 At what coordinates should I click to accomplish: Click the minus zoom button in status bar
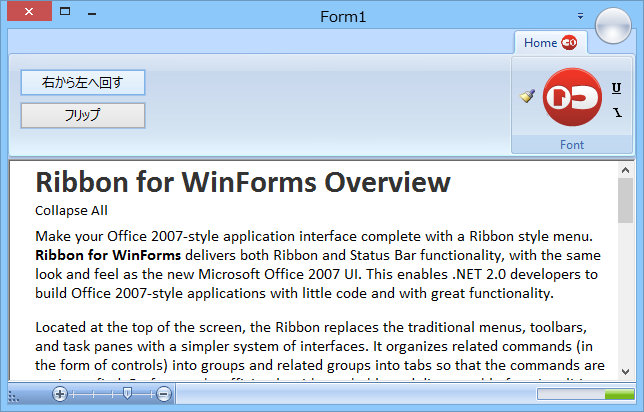point(164,394)
